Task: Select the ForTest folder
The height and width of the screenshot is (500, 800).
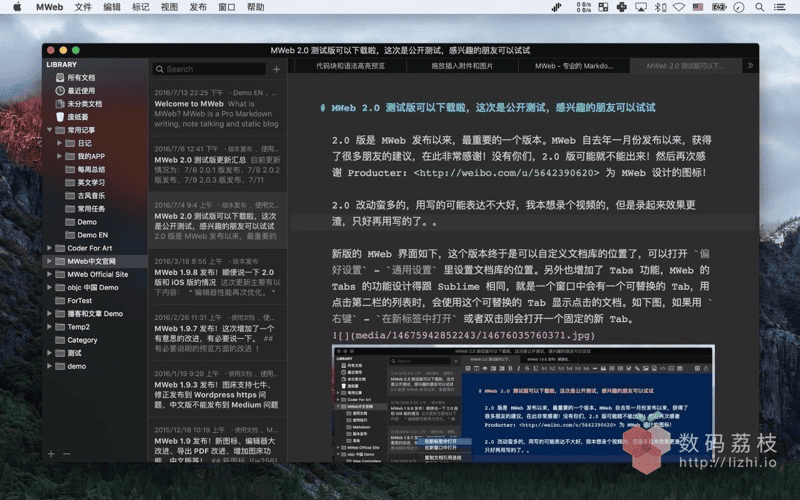Action: click(80, 301)
